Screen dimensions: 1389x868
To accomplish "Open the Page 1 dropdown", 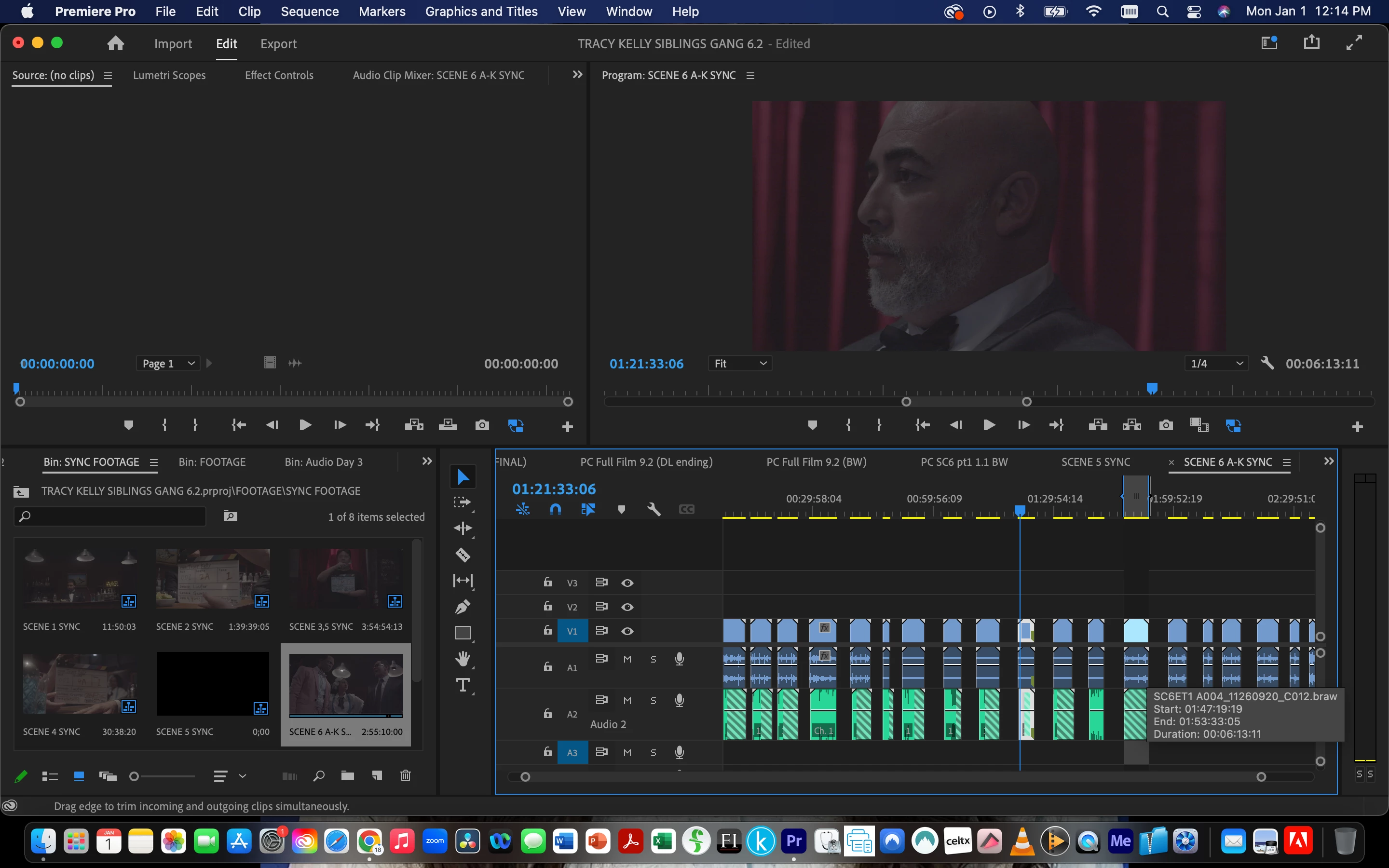I will (x=168, y=364).
